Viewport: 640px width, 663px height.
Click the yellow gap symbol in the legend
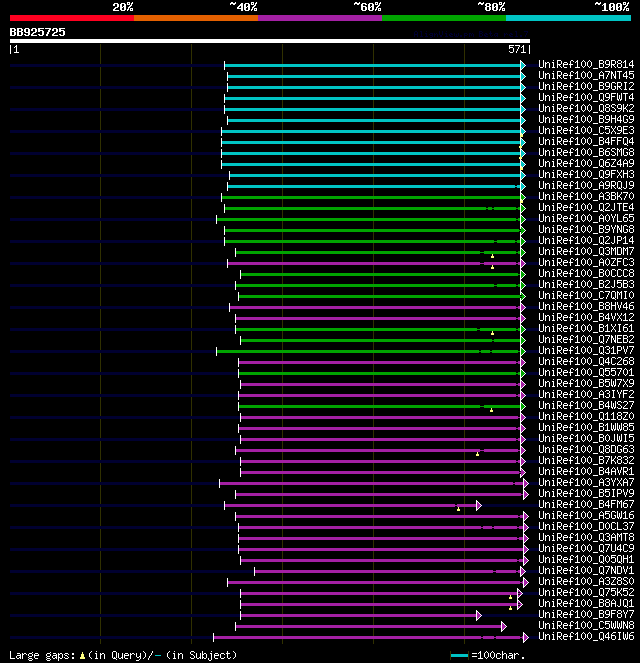coord(82,655)
